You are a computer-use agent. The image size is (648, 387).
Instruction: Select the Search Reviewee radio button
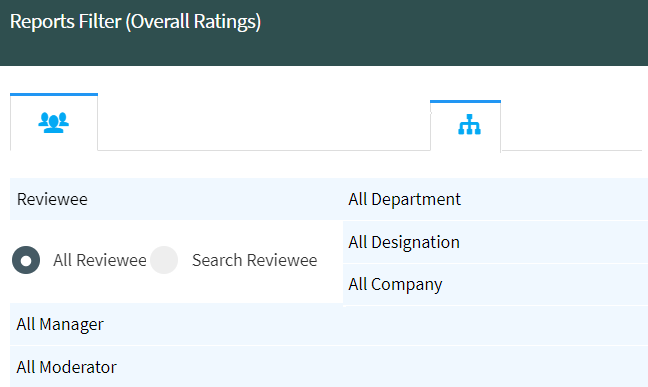tap(164, 260)
